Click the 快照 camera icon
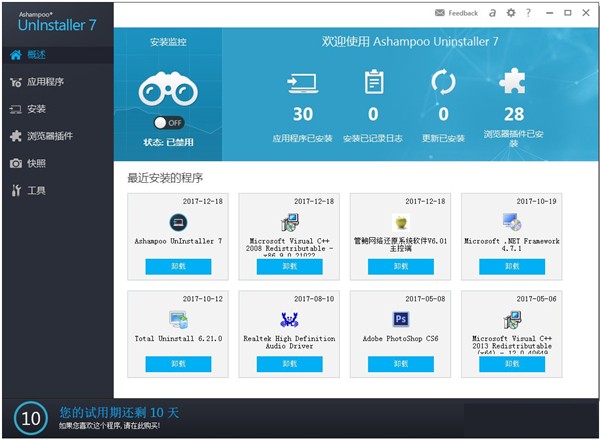Image resolution: width=600 pixels, height=440 pixels. pyautogui.click(x=16, y=163)
